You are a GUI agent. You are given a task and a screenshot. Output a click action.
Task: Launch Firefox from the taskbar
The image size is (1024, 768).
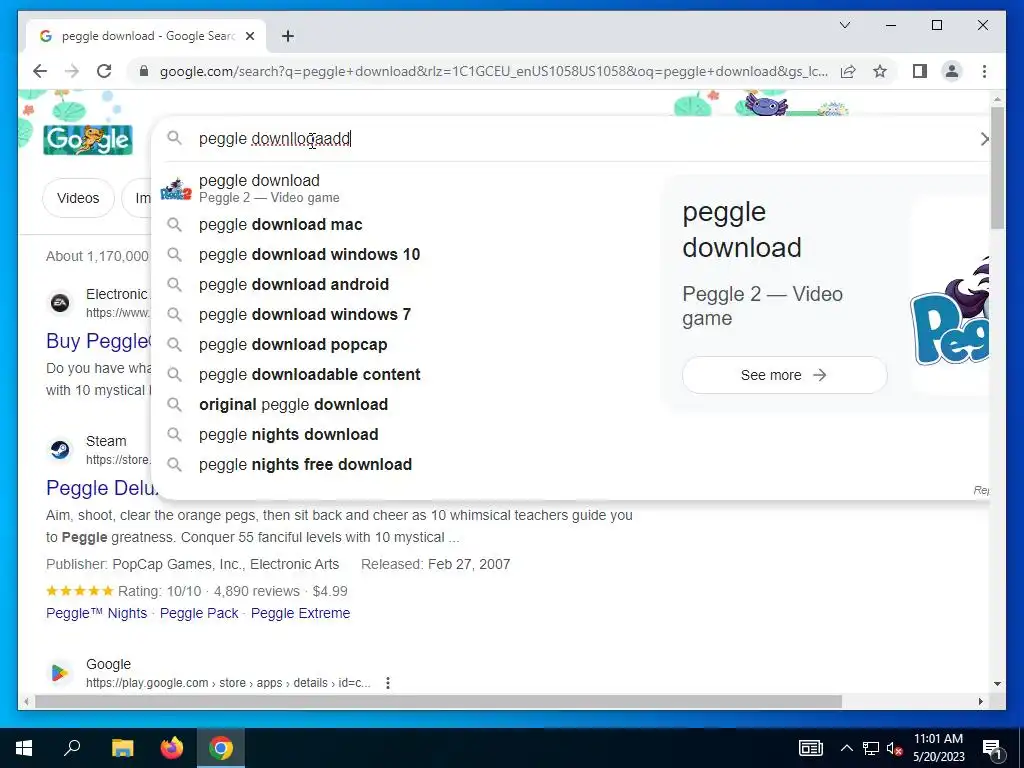[x=172, y=748]
